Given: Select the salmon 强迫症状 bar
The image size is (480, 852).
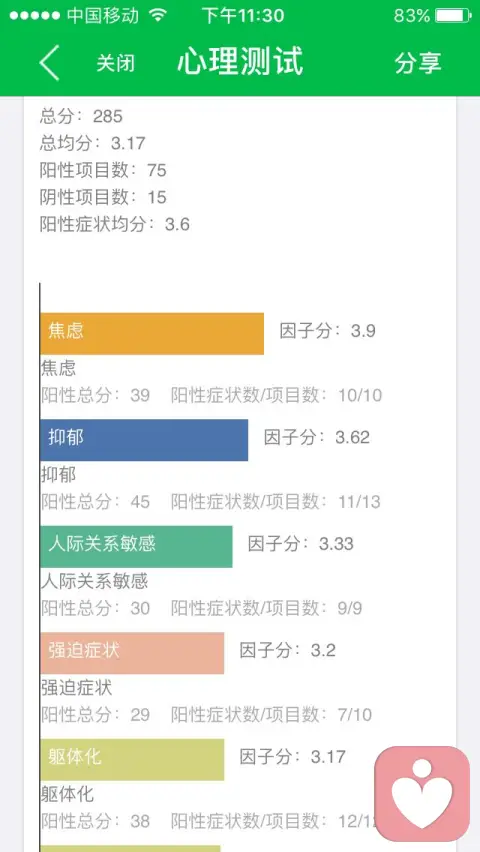Looking at the screenshot, I should [x=132, y=653].
